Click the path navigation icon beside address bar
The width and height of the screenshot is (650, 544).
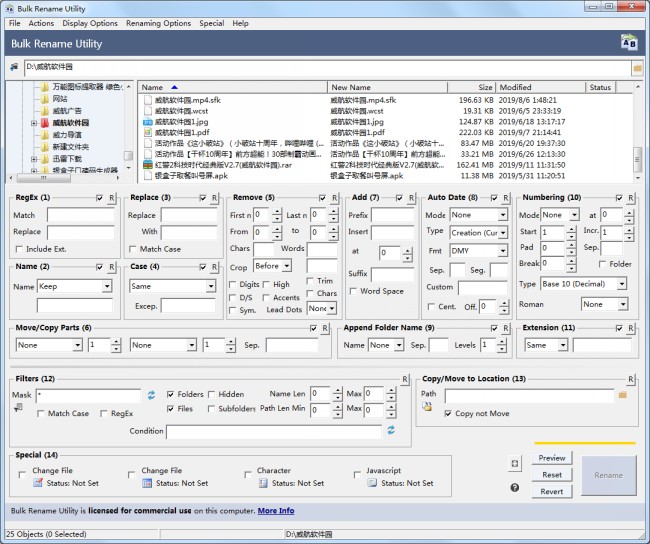point(15,67)
